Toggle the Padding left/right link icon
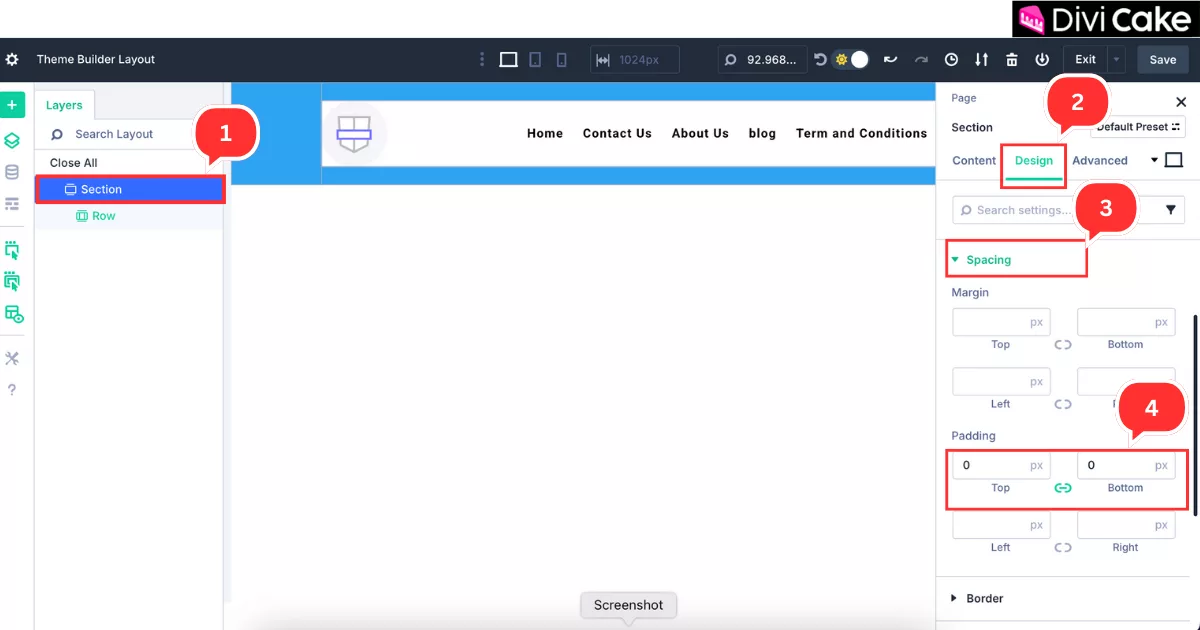This screenshot has width=1200, height=630. 1063,548
